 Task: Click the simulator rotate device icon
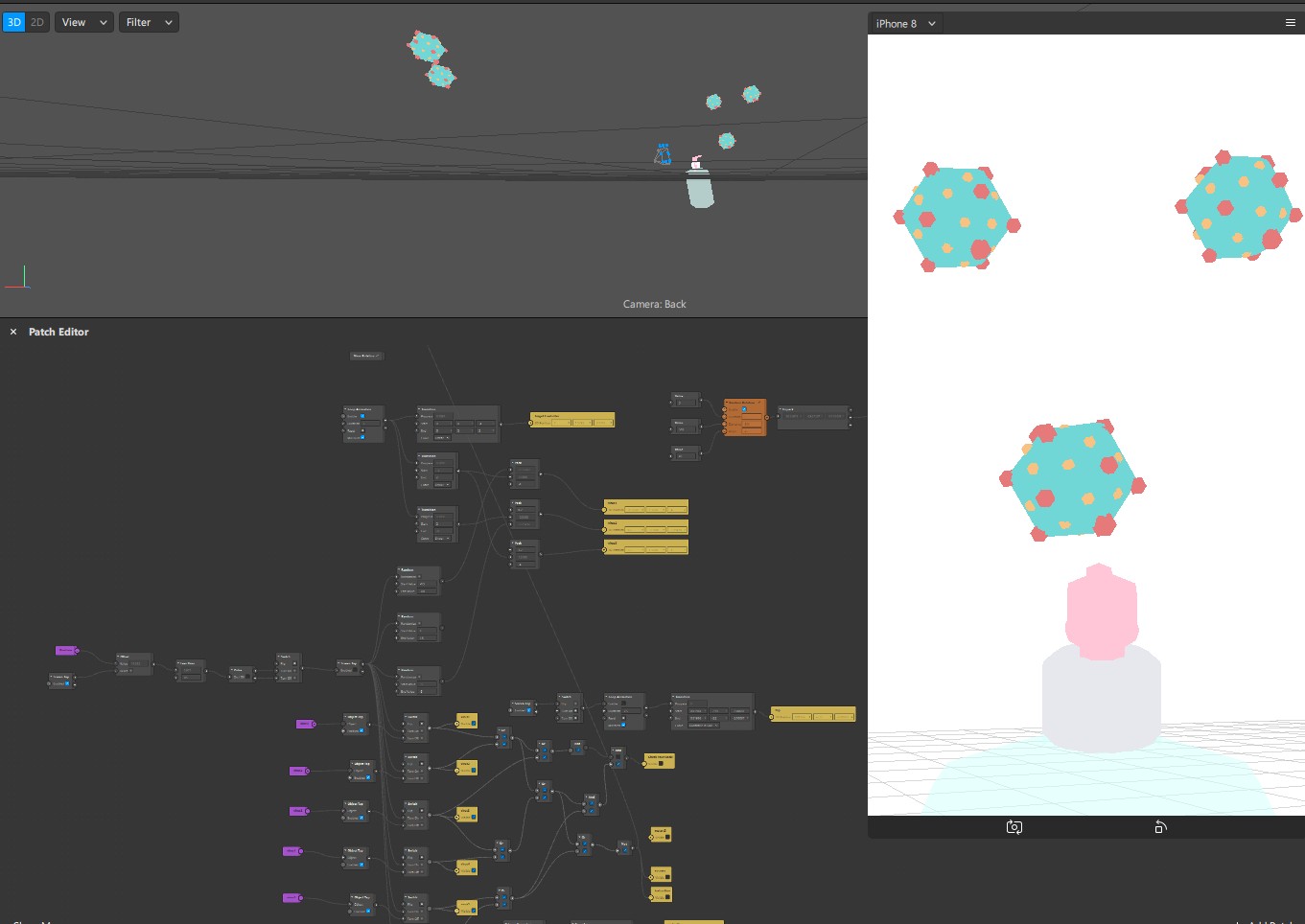[x=1160, y=827]
